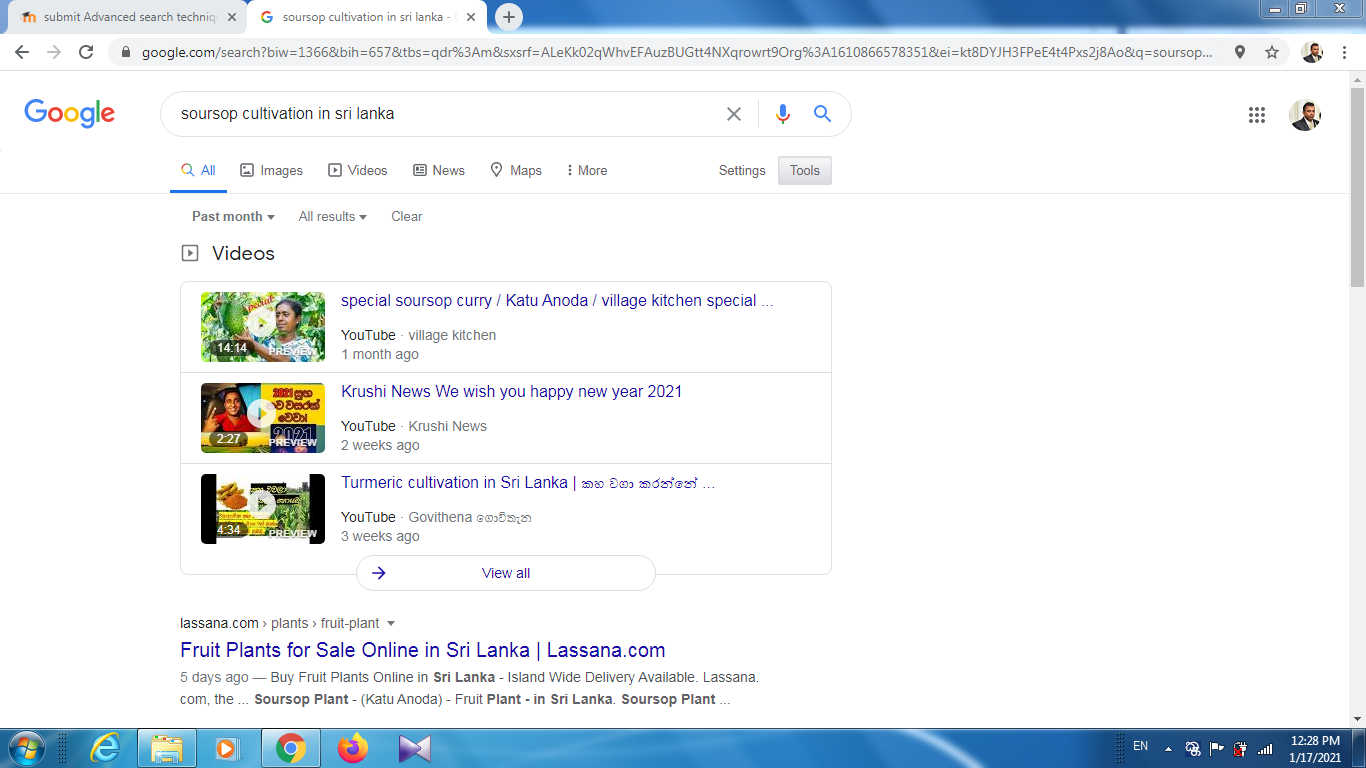Click the lock site-info icon
1366x768 pixels.
(x=126, y=52)
